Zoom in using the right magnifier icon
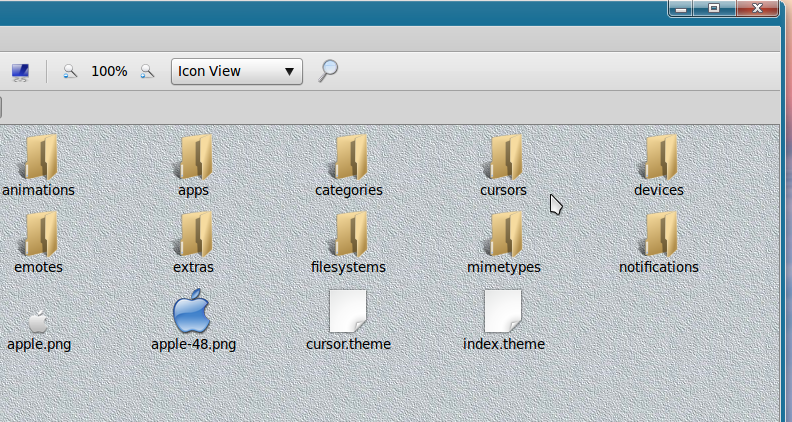 point(147,72)
